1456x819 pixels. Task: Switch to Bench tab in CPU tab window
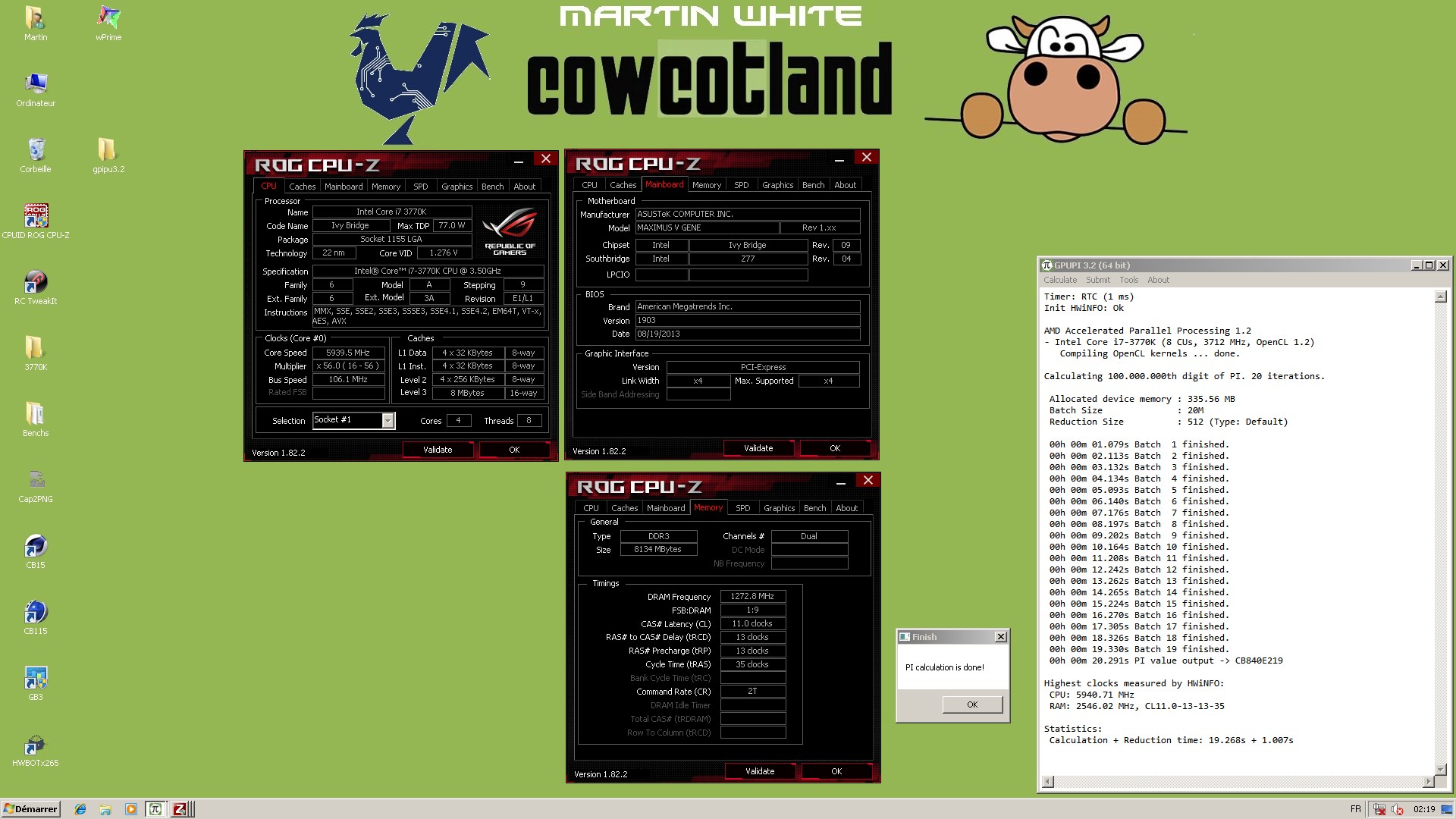click(493, 187)
